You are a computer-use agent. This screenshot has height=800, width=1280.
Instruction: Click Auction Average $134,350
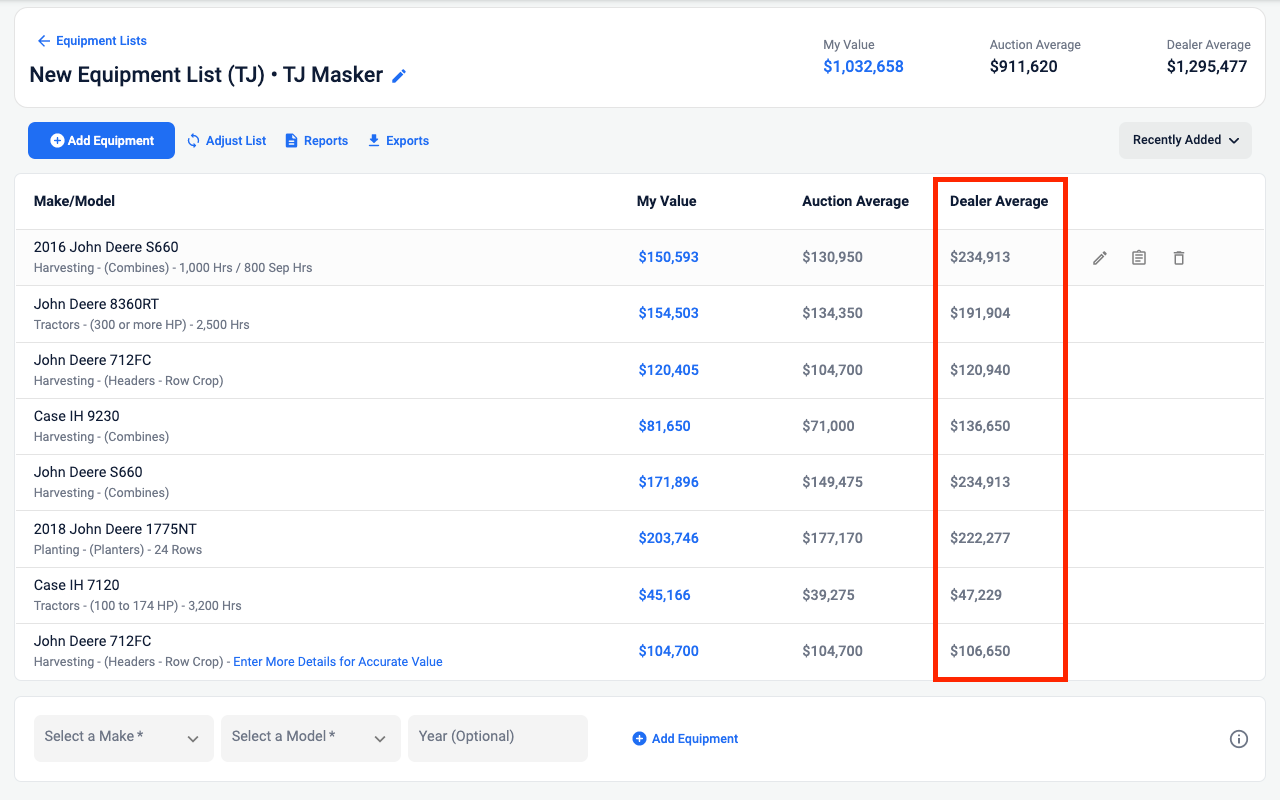point(832,313)
